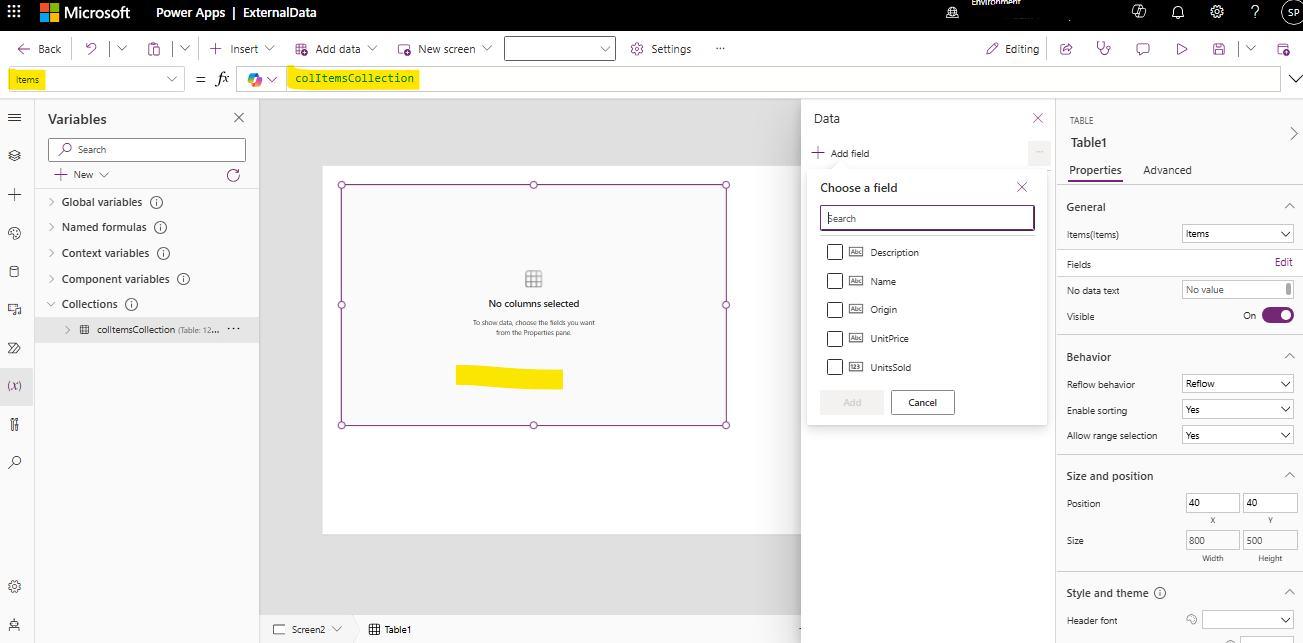Open the Header font dropdown
1303x643 pixels.
click(x=1248, y=620)
